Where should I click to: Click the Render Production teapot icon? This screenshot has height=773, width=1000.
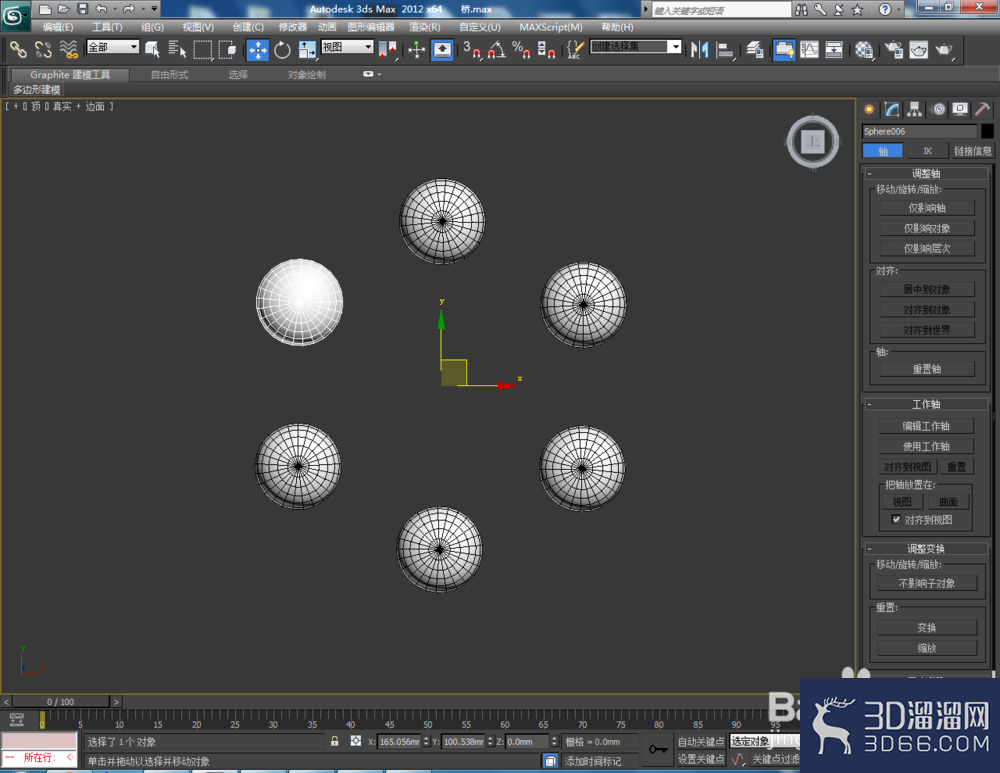click(944, 50)
